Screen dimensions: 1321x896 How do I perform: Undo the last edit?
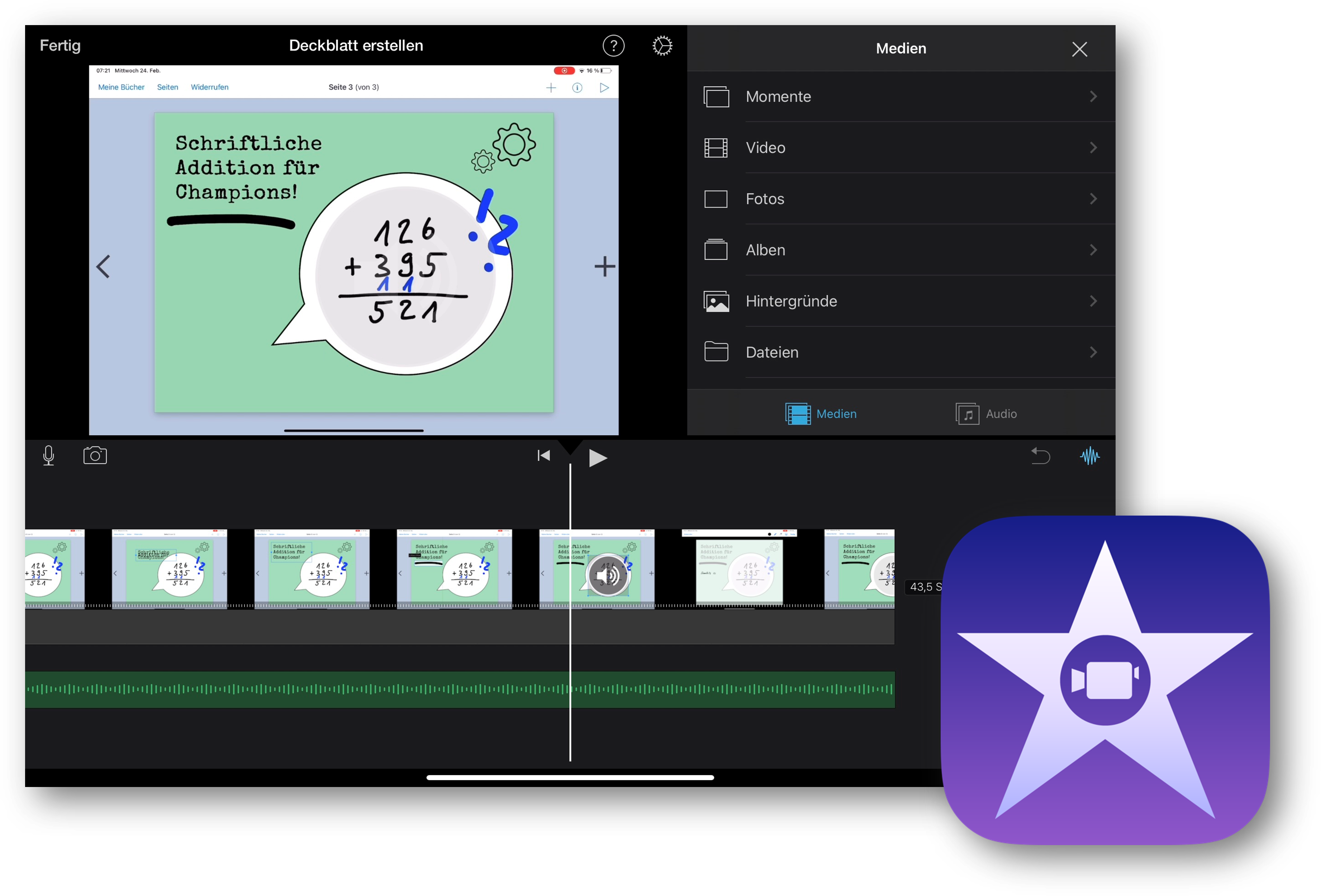1040,455
